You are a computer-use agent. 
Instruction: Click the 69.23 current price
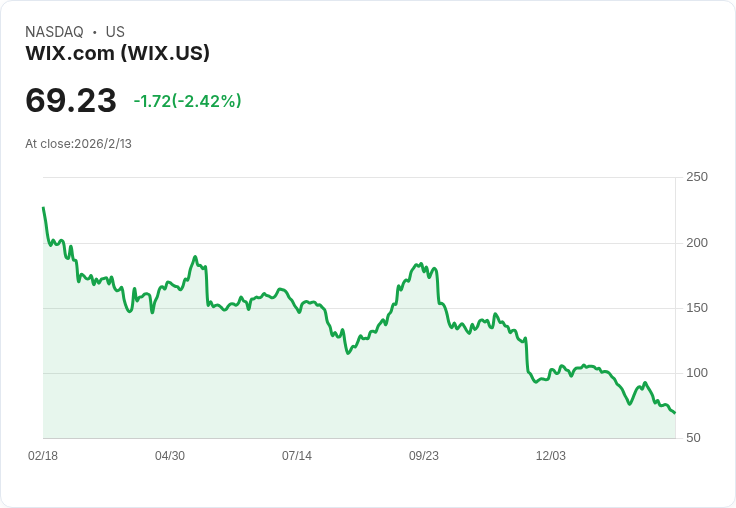tap(71, 100)
